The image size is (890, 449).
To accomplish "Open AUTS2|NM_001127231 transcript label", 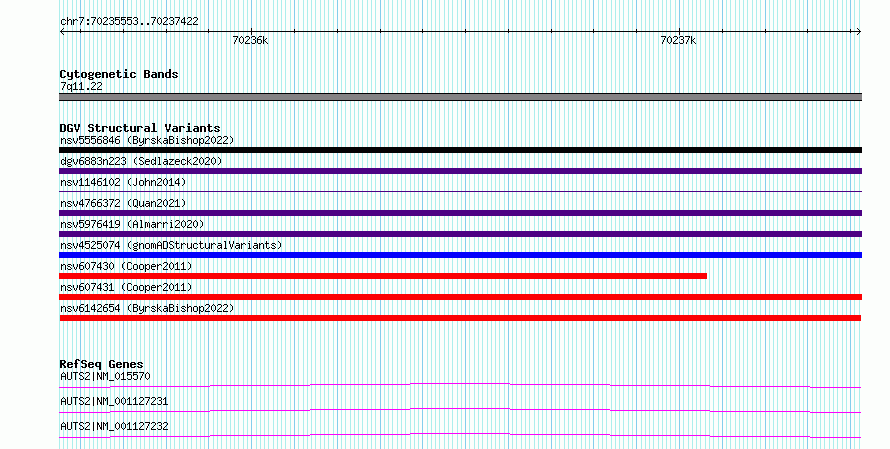I will click(114, 401).
